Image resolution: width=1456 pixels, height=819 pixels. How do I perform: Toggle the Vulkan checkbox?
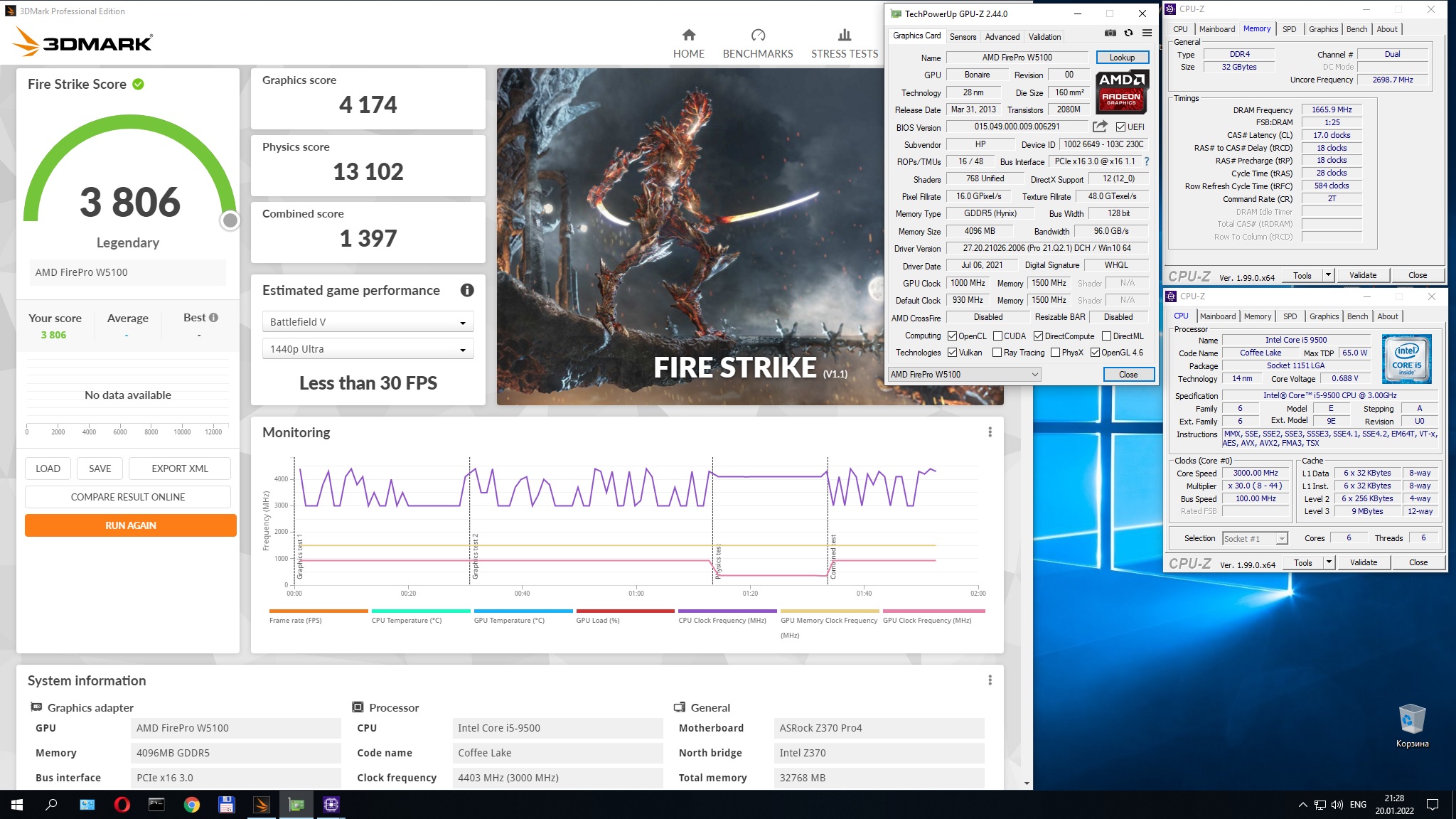pos(952,353)
